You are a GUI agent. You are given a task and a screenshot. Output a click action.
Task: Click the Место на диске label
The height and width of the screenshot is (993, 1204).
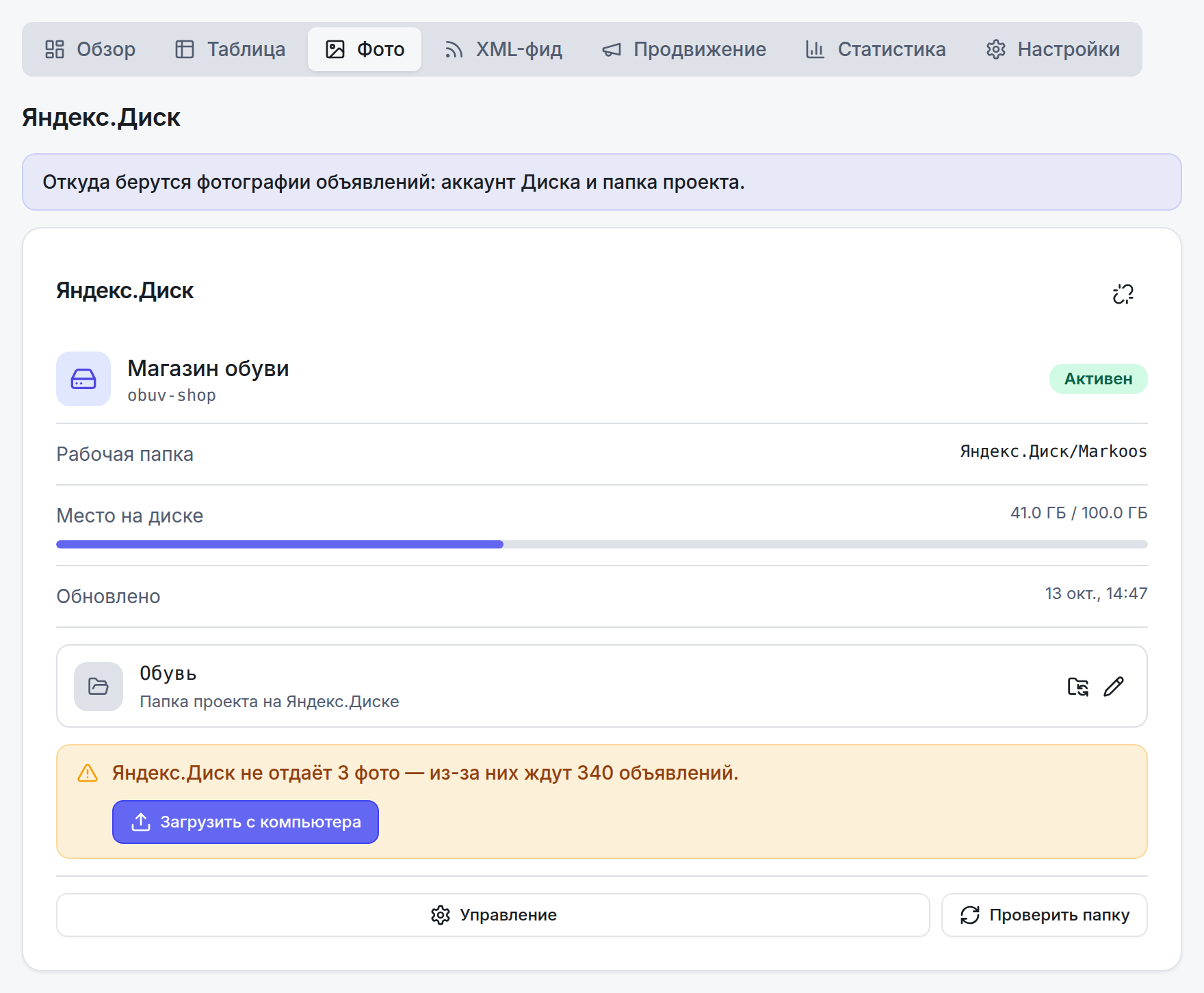[130, 516]
